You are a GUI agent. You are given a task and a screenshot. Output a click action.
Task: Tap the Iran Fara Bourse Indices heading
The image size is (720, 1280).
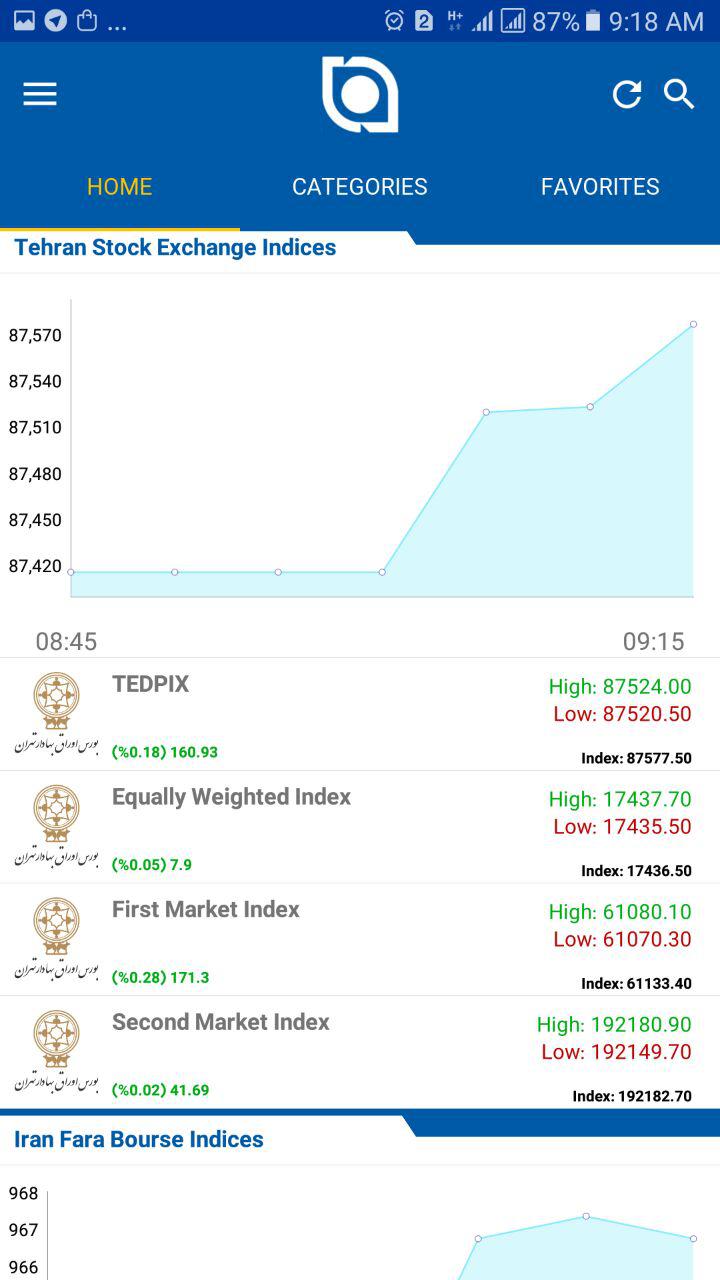(x=139, y=1140)
